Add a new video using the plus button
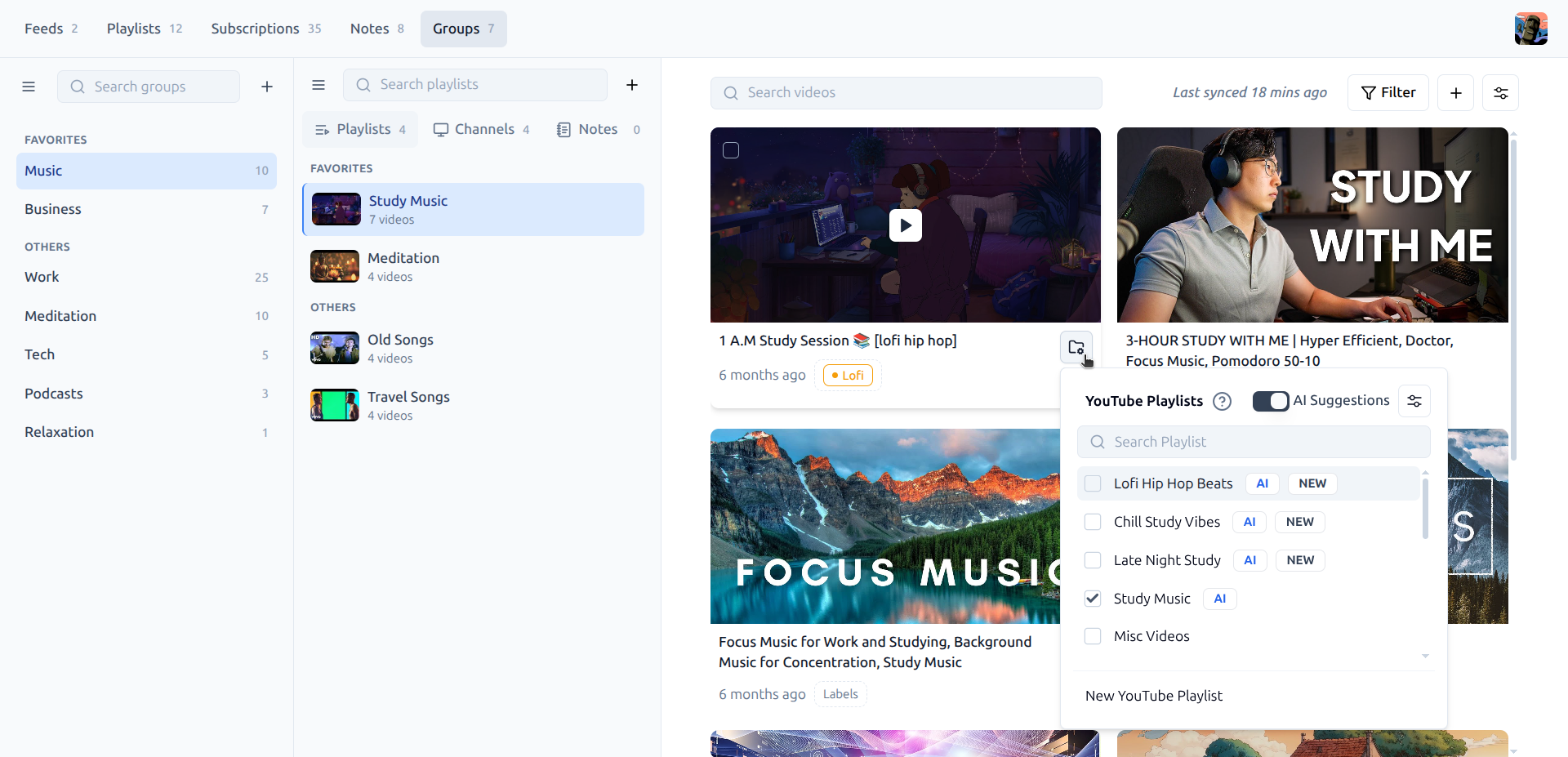Image resolution: width=1568 pixels, height=757 pixels. [1456, 92]
